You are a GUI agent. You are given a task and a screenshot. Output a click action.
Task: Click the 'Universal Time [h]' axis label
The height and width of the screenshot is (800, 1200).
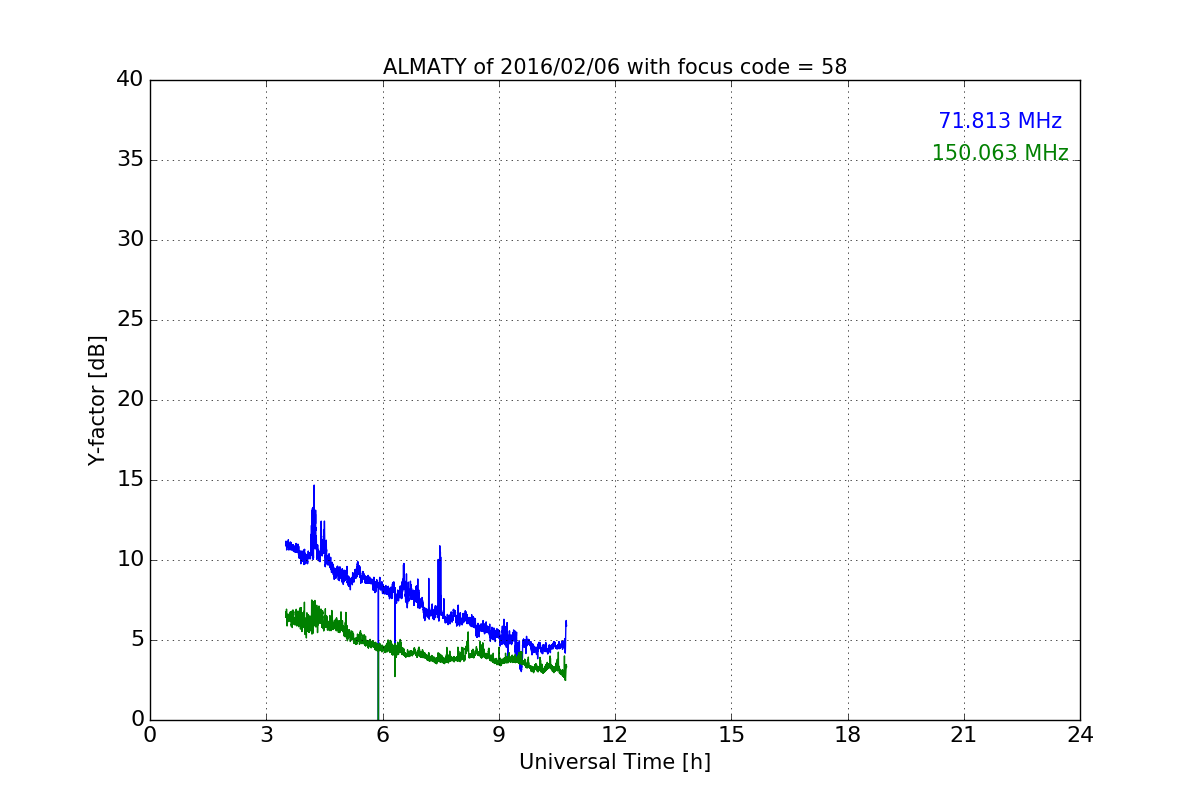pyautogui.click(x=615, y=762)
